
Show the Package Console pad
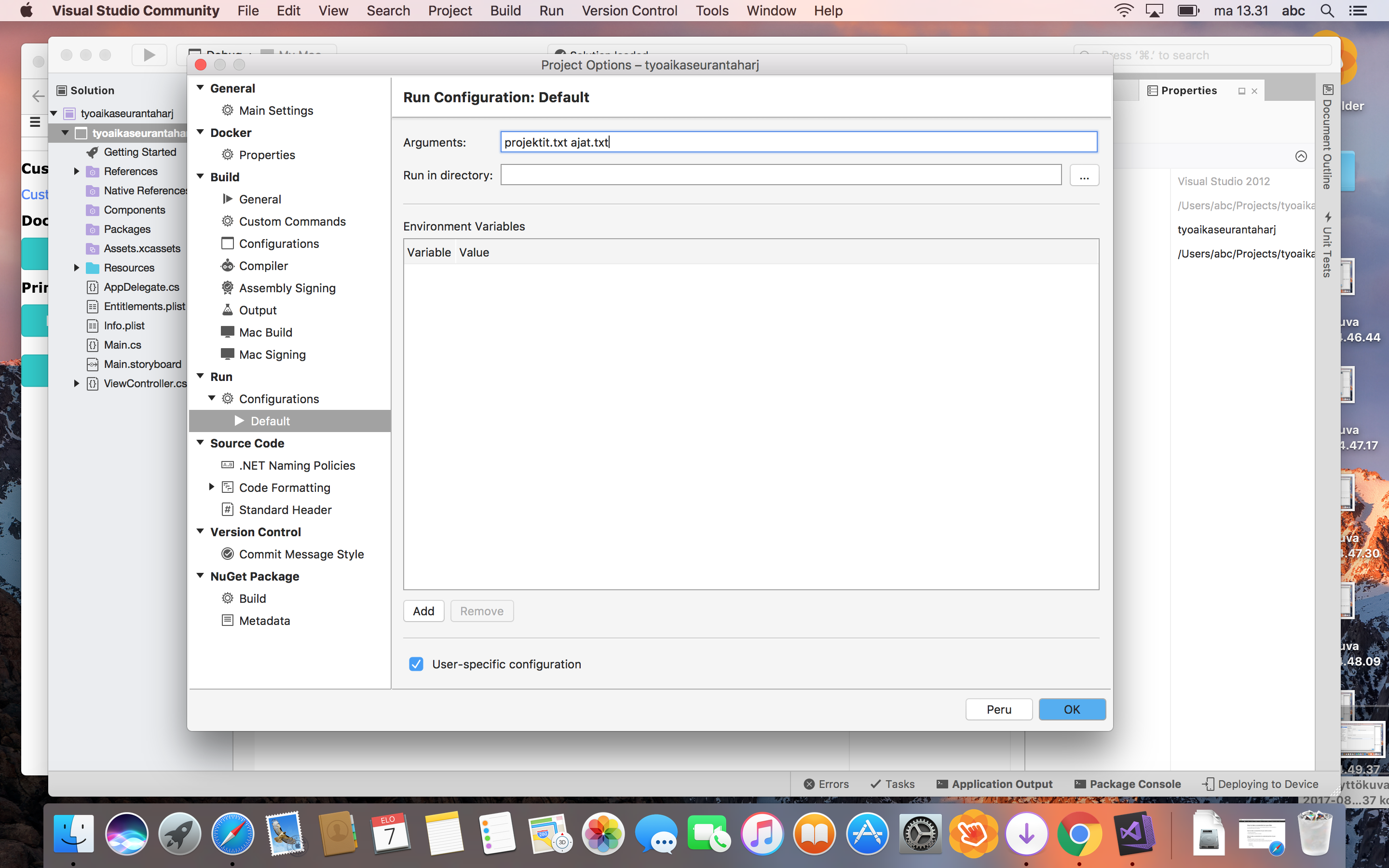(1127, 784)
